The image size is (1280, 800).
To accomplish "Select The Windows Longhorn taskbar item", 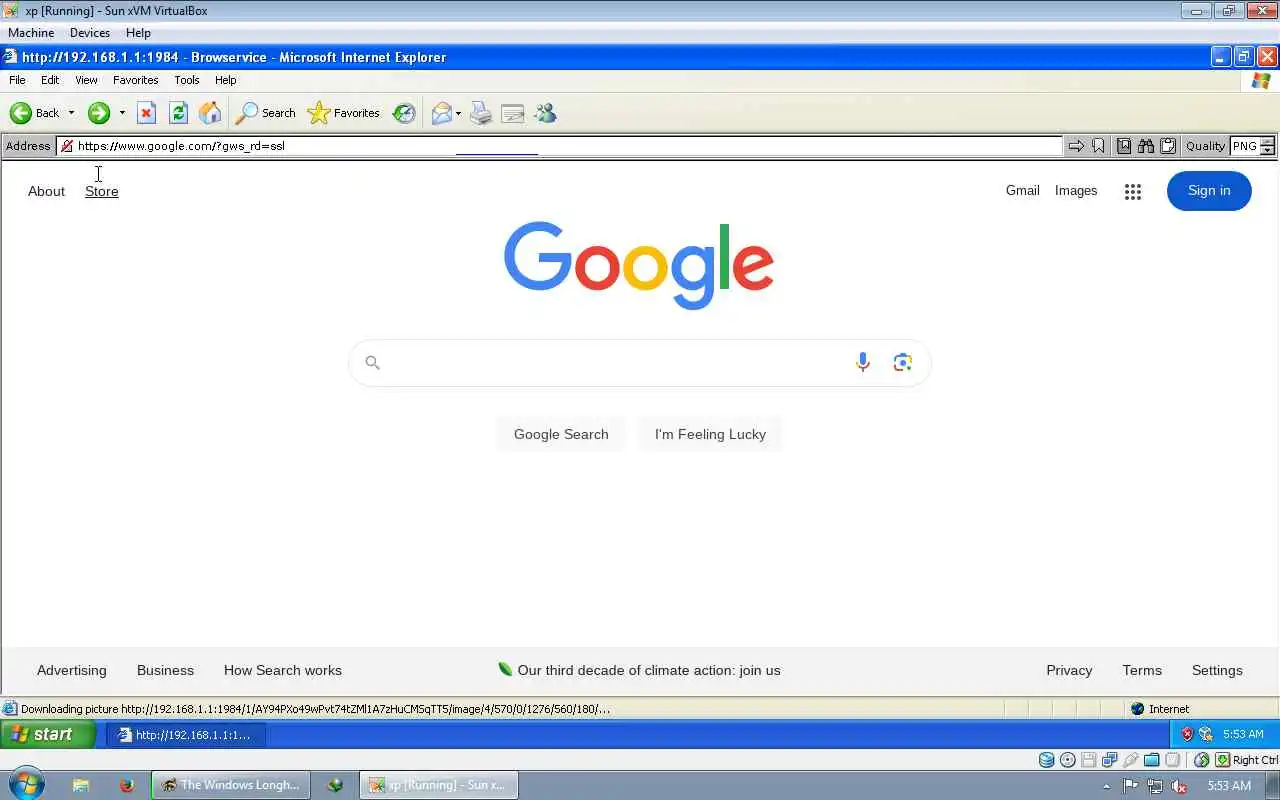I will 231,785.
